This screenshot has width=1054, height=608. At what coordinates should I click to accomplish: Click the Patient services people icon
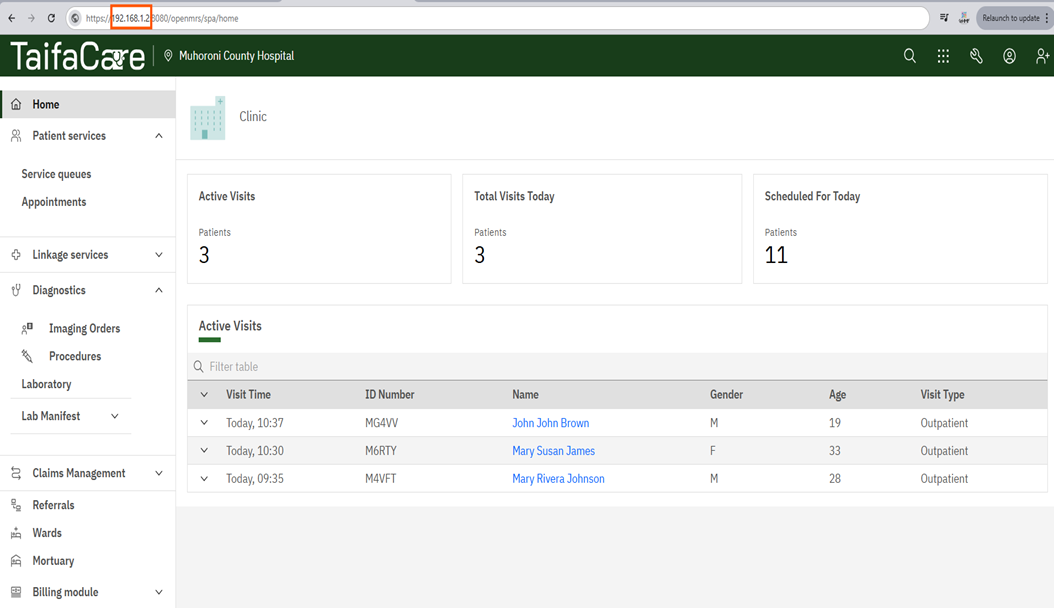click(16, 136)
